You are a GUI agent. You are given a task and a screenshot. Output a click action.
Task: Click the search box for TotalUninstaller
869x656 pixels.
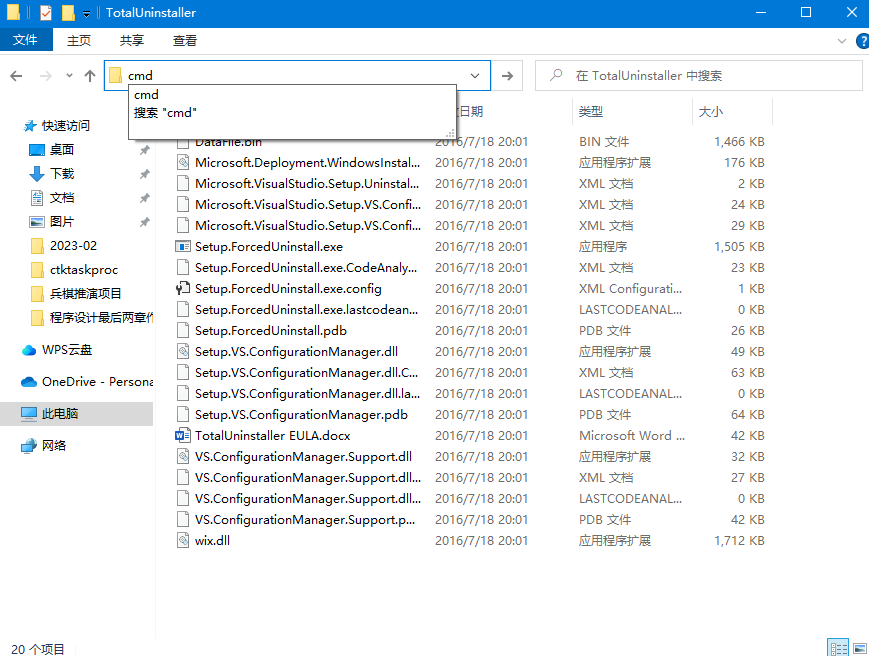(698, 75)
